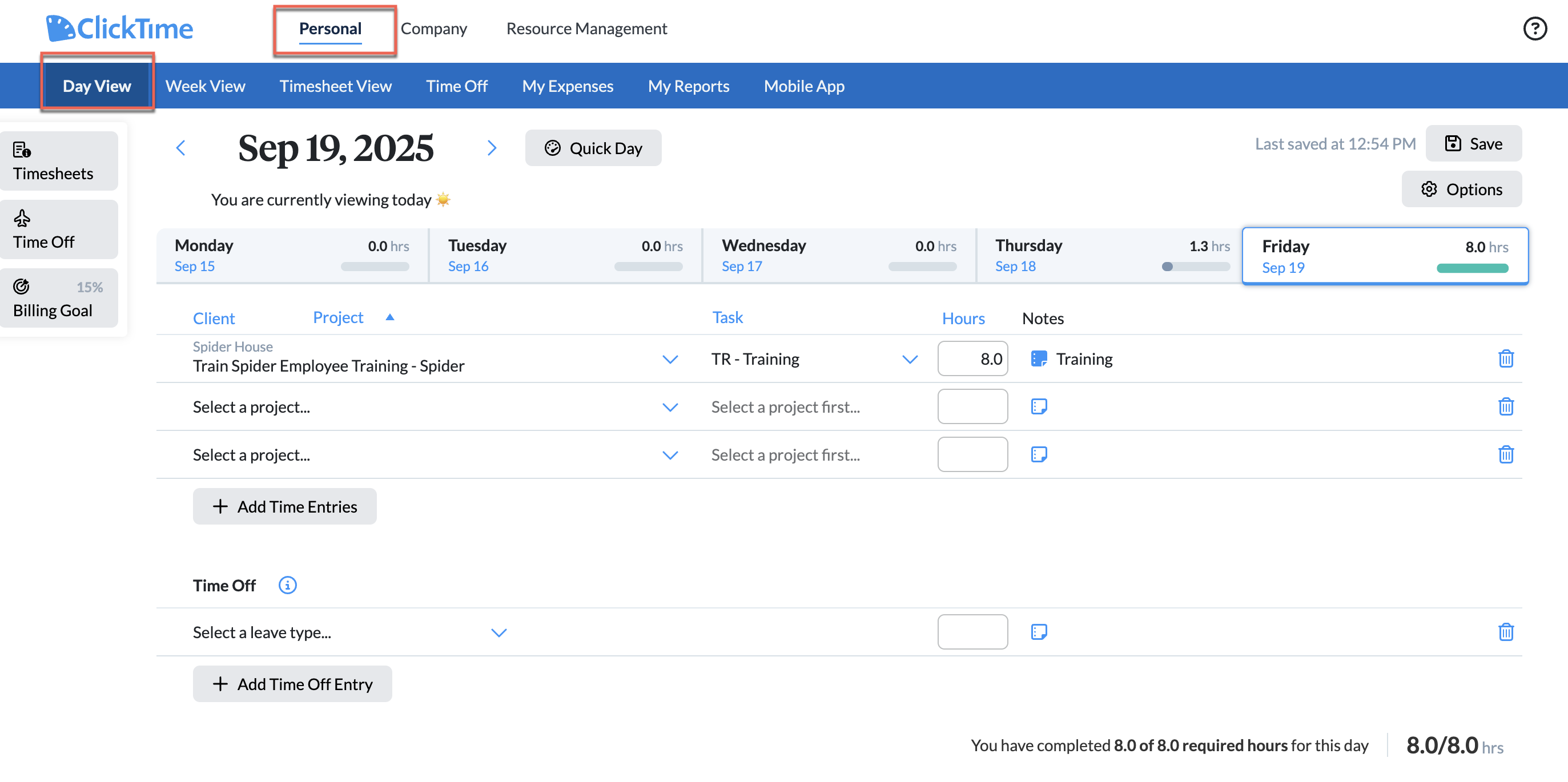Image resolution: width=1568 pixels, height=782 pixels.
Task: Open Select a leave type dropdown
Action: point(498,633)
